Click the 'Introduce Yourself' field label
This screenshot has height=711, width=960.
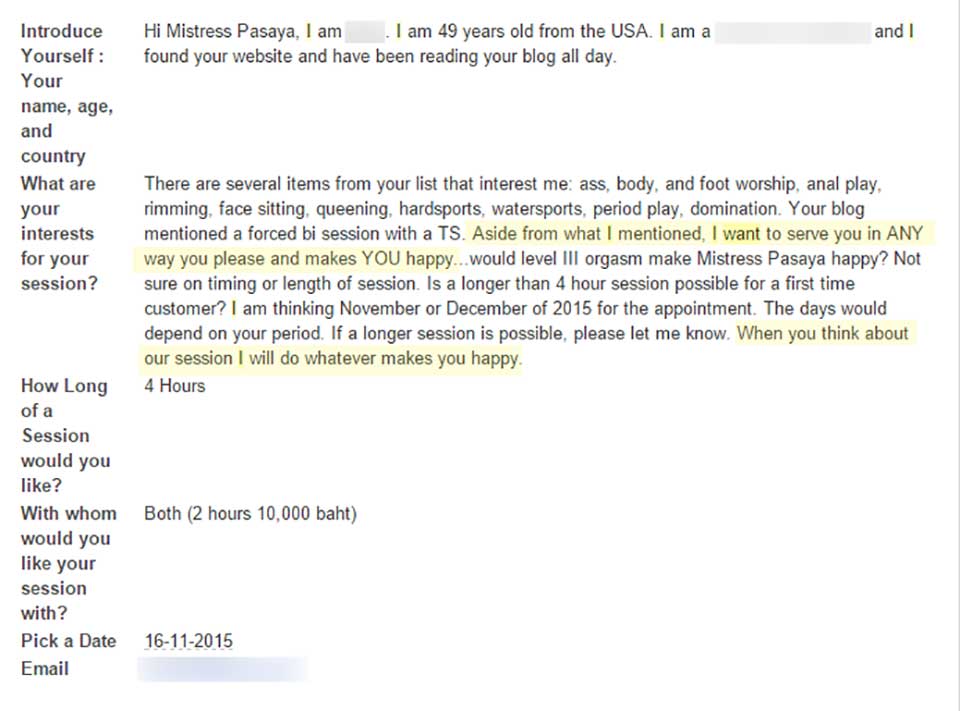click(x=67, y=93)
